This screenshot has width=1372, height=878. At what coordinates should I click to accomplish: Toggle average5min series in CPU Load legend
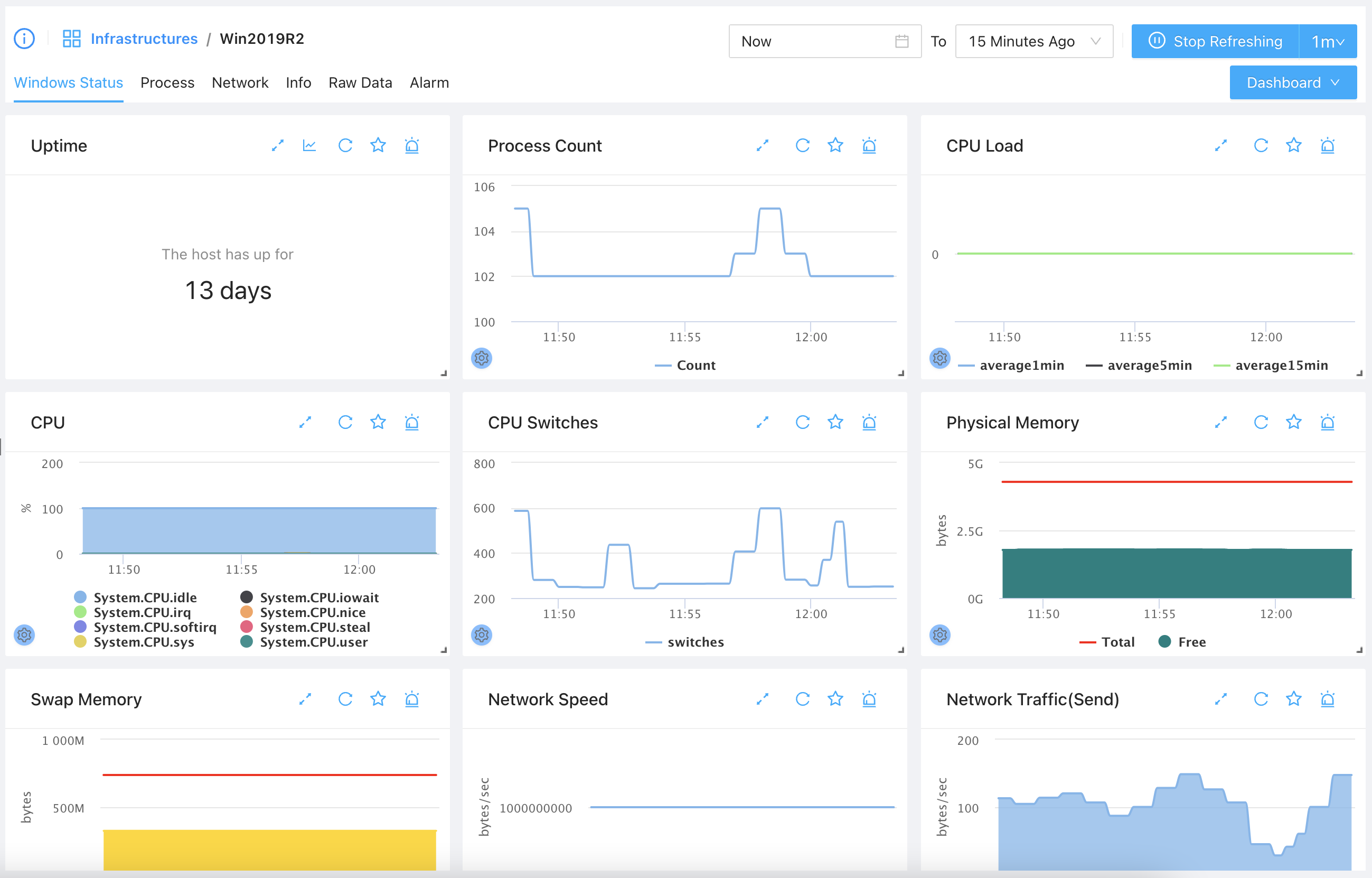[1149, 366]
